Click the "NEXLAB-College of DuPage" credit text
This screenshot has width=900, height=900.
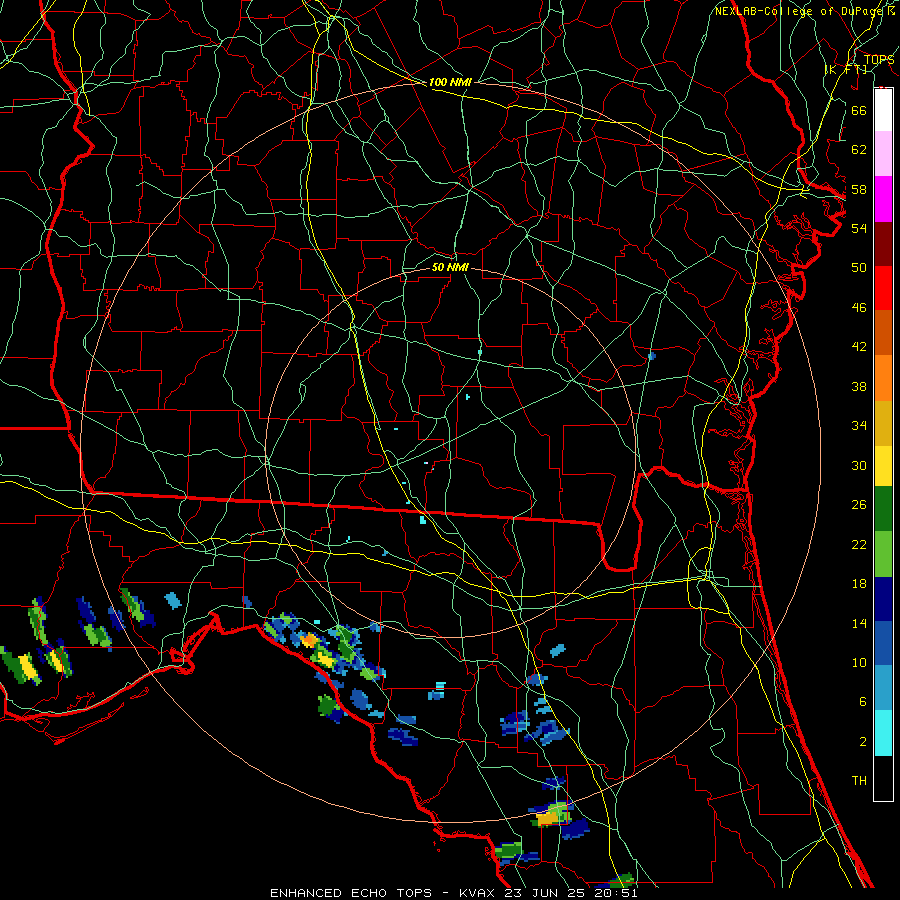coord(798,11)
